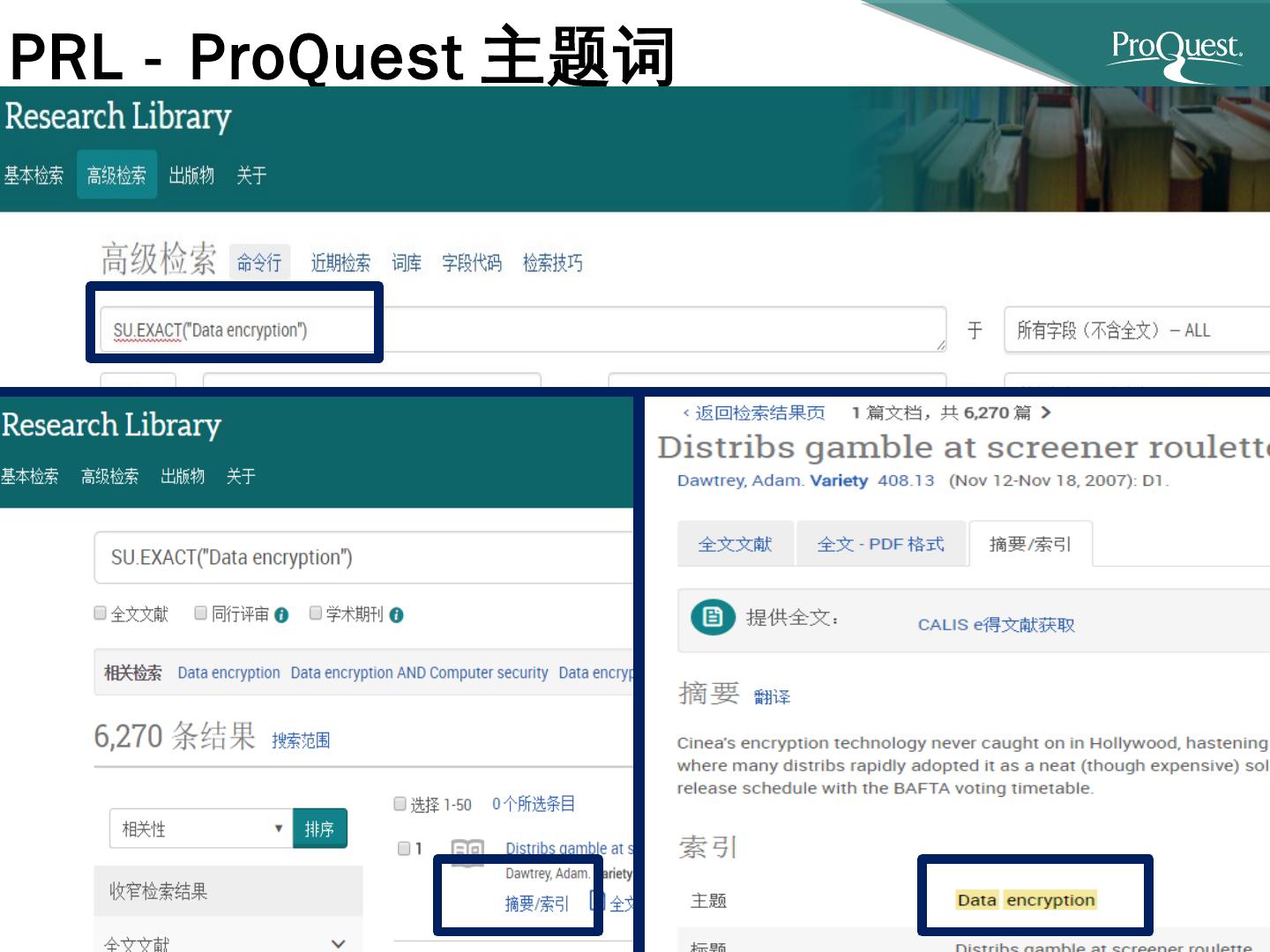1270x952 pixels.
Task: Open 出版物 in the top advanced search header
Action: pos(191,175)
